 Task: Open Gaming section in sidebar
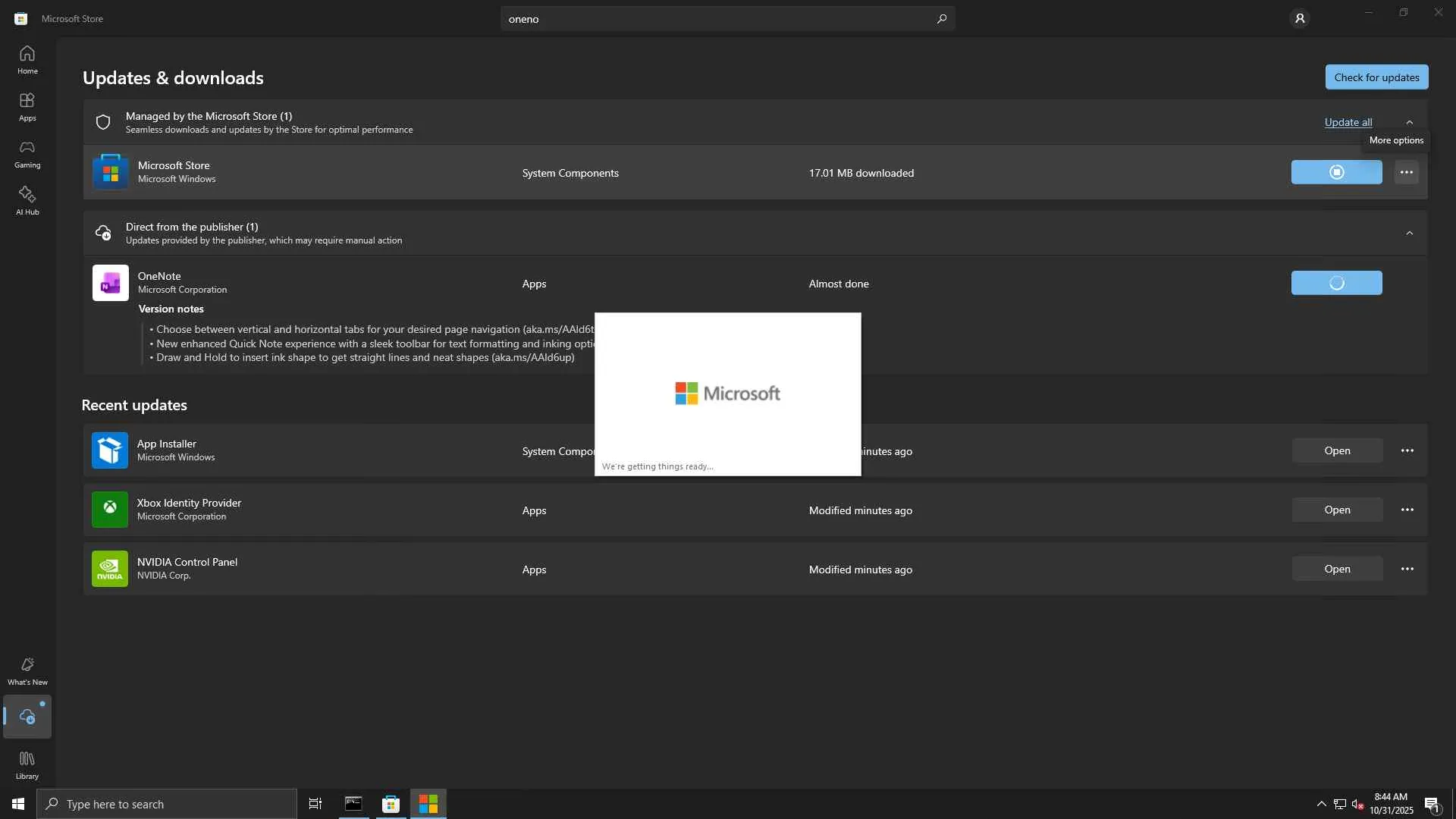(27, 154)
